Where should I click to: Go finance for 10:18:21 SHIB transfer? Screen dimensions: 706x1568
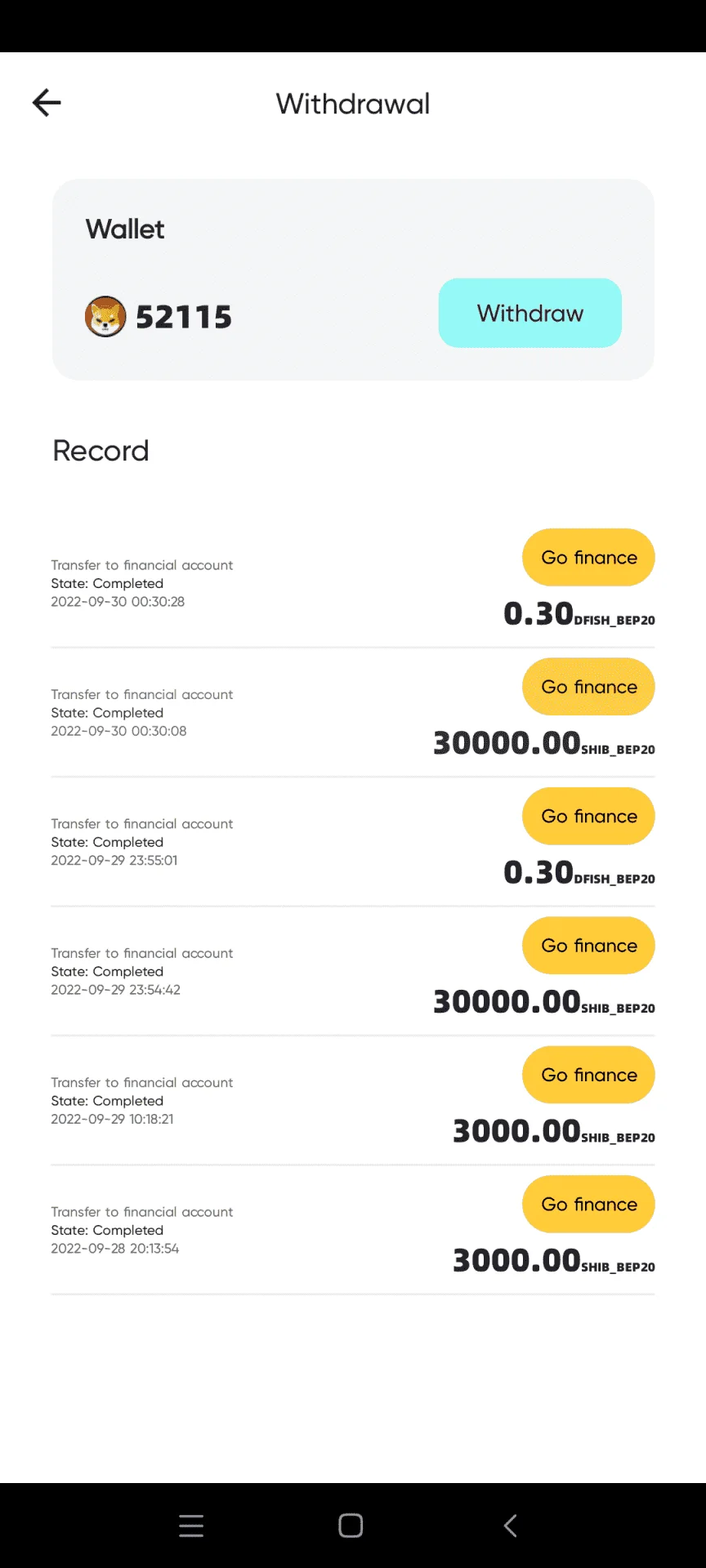(588, 1075)
